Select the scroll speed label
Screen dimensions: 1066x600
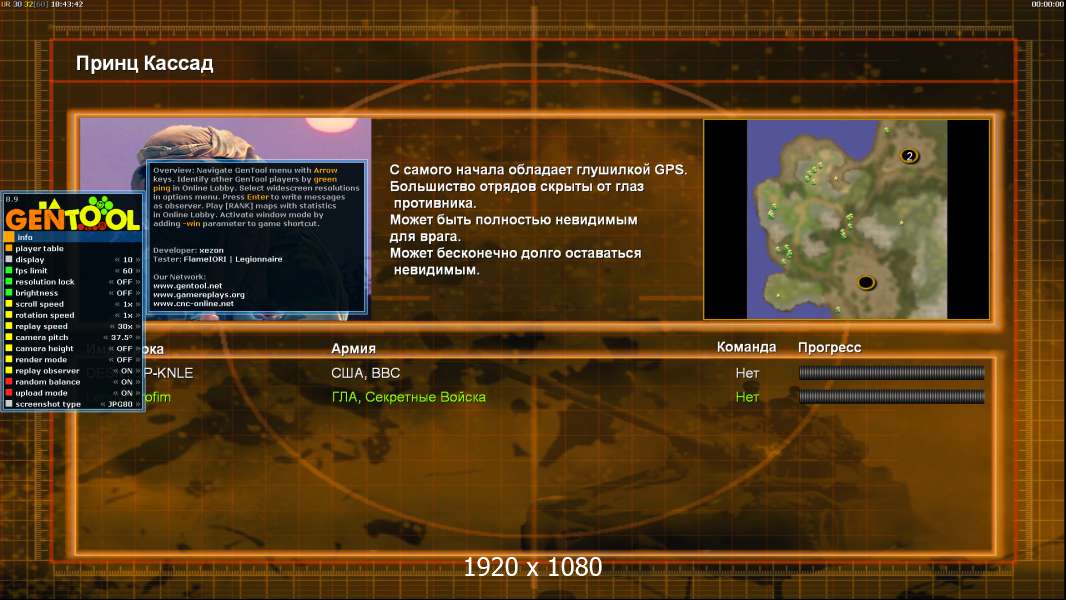point(39,304)
